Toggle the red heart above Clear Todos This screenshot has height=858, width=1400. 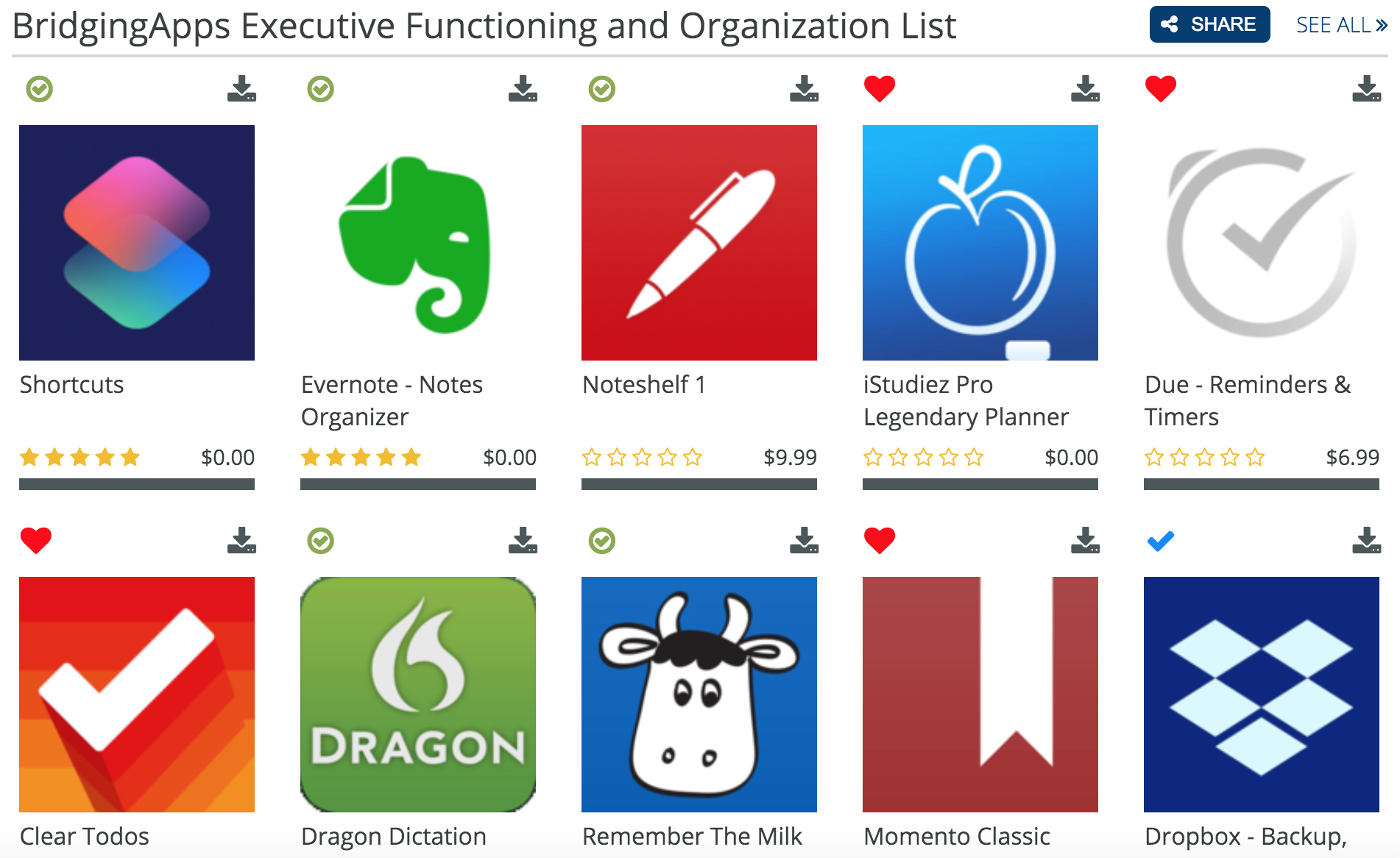(x=36, y=541)
